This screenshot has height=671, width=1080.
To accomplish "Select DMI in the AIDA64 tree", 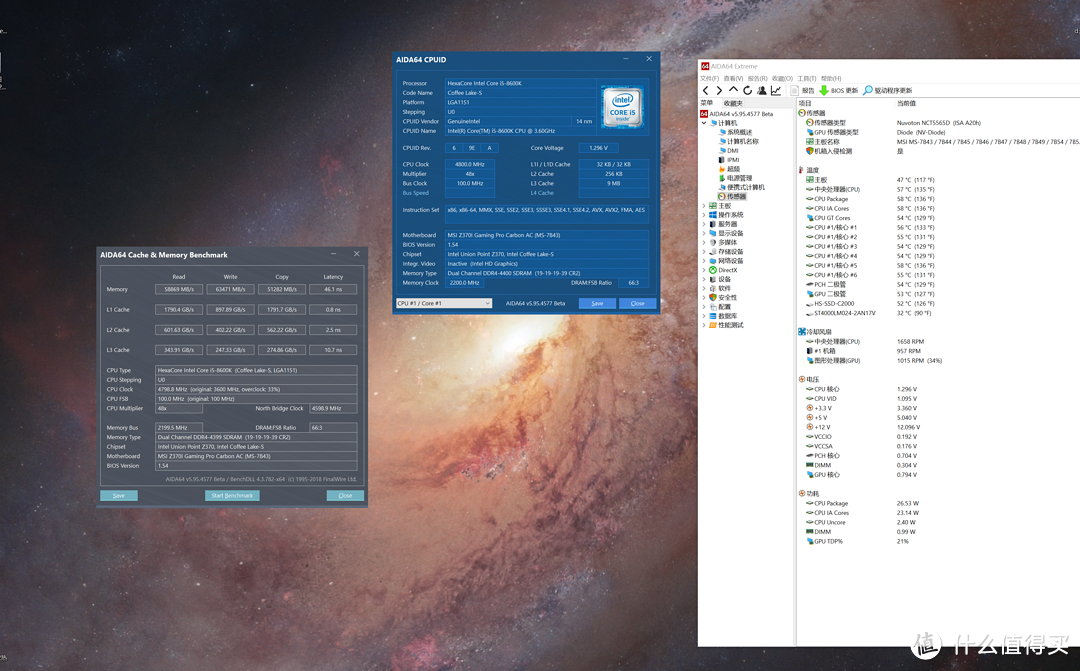I will (729, 150).
